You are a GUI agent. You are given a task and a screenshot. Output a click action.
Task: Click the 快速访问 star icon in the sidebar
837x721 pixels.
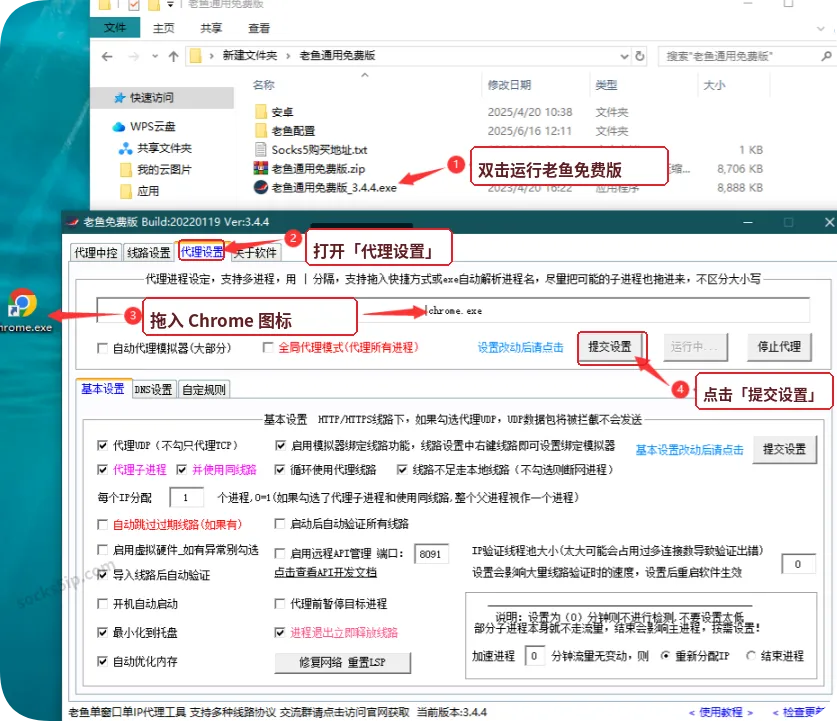tap(120, 98)
